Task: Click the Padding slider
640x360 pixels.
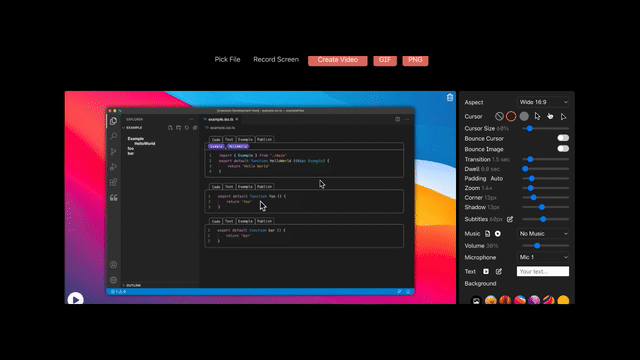Action: point(546,178)
